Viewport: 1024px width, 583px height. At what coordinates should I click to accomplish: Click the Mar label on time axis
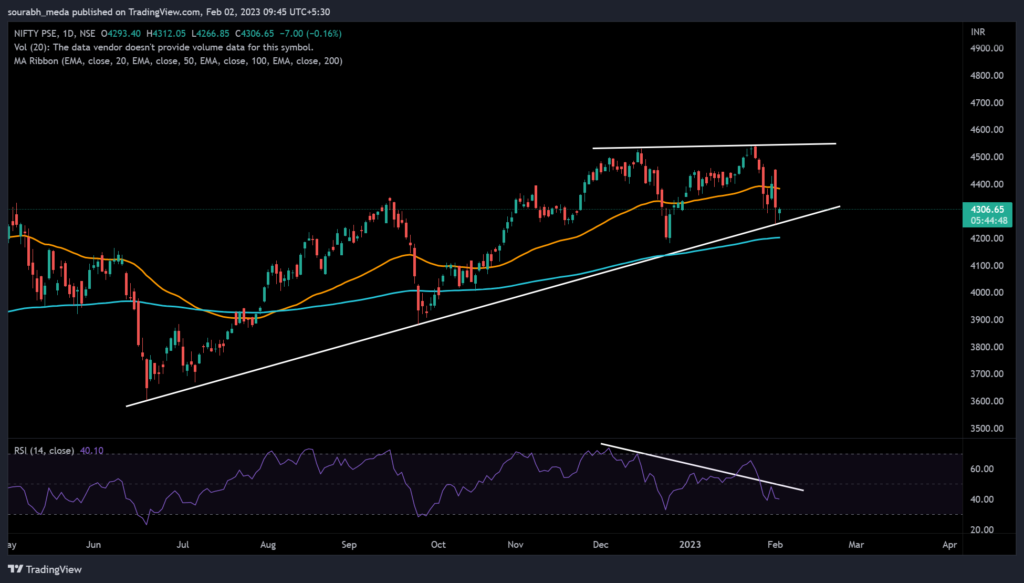coord(856,544)
